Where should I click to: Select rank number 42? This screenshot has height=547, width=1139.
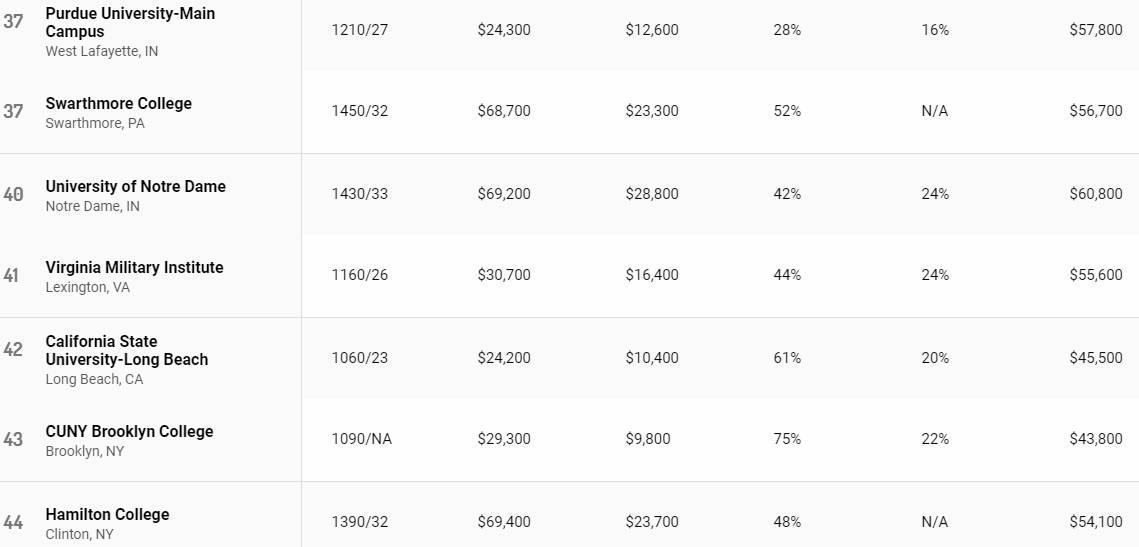[13, 349]
